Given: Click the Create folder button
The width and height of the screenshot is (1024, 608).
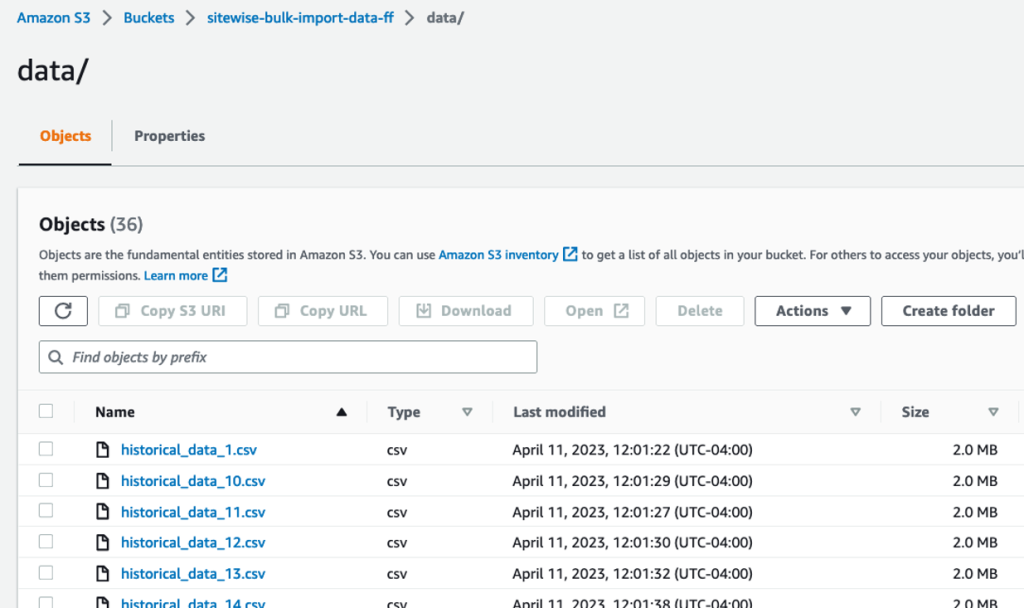Looking at the screenshot, I should pyautogui.click(x=948, y=311).
